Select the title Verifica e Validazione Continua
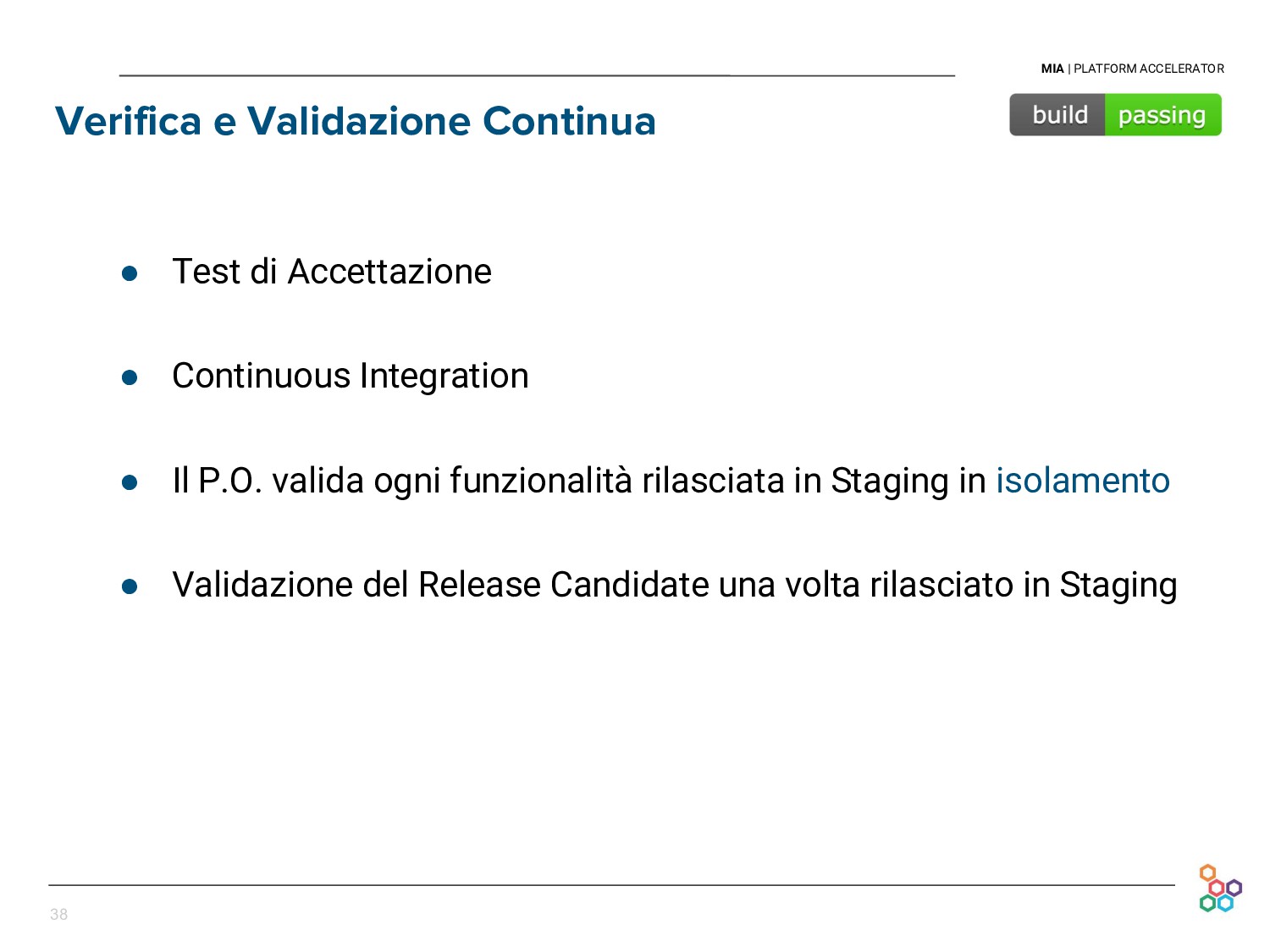 click(x=356, y=121)
